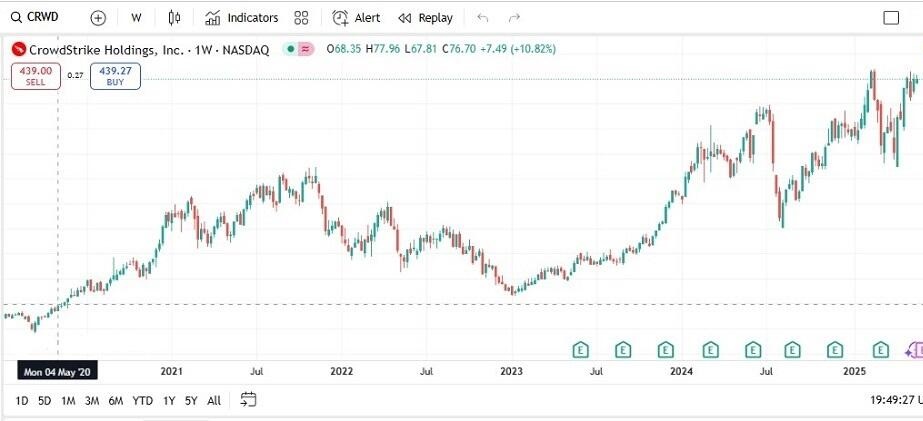
Task: Click the last earnings E marker near 2025
Action: [880, 349]
